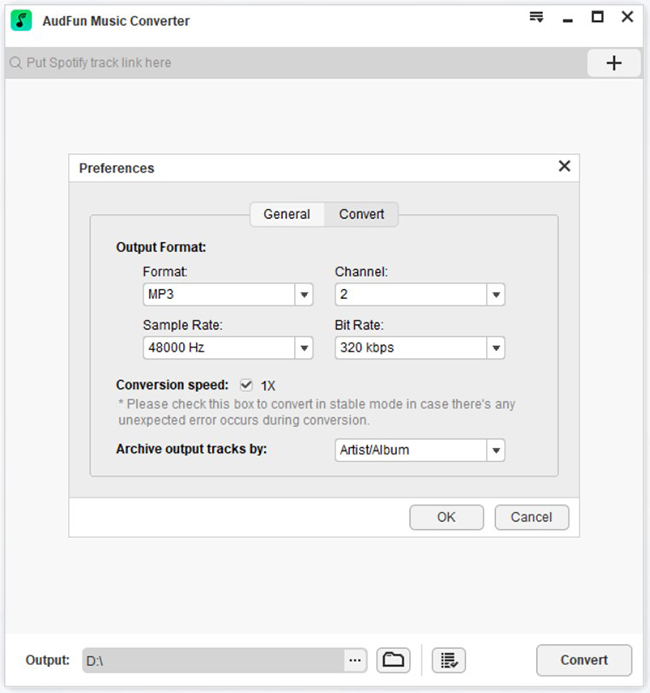
Task: Expand Archive output tracks by dropdown
Action: point(494,450)
